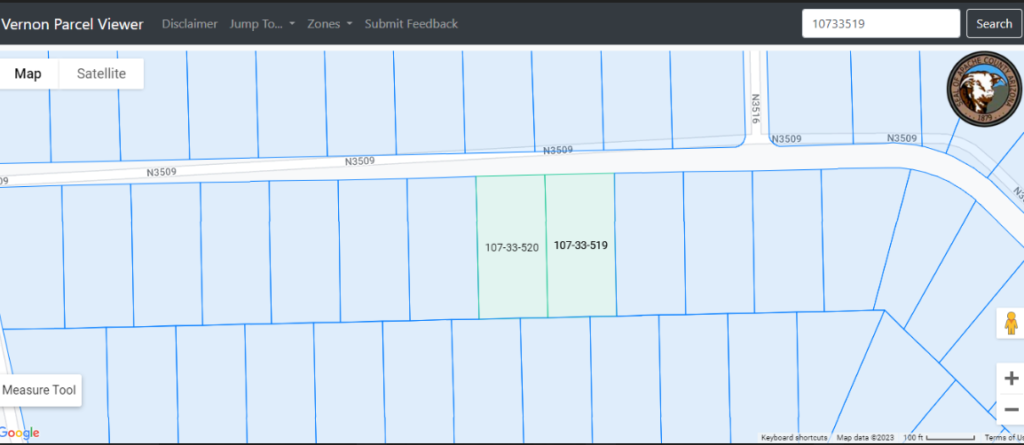The height and width of the screenshot is (445, 1024).
Task: Click the parcel number search field
Action: pos(880,24)
